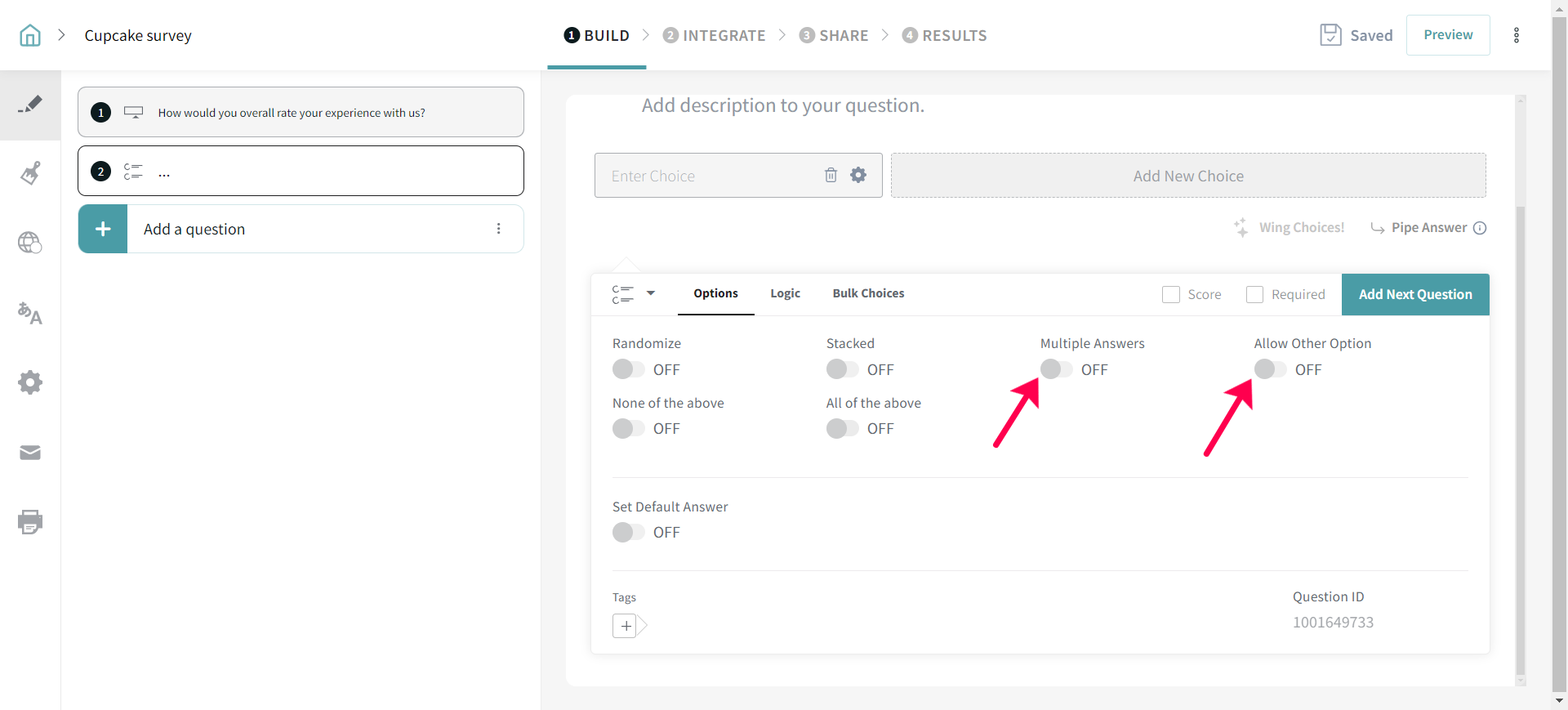Turn on Allow Other Option toggle

point(1270,369)
